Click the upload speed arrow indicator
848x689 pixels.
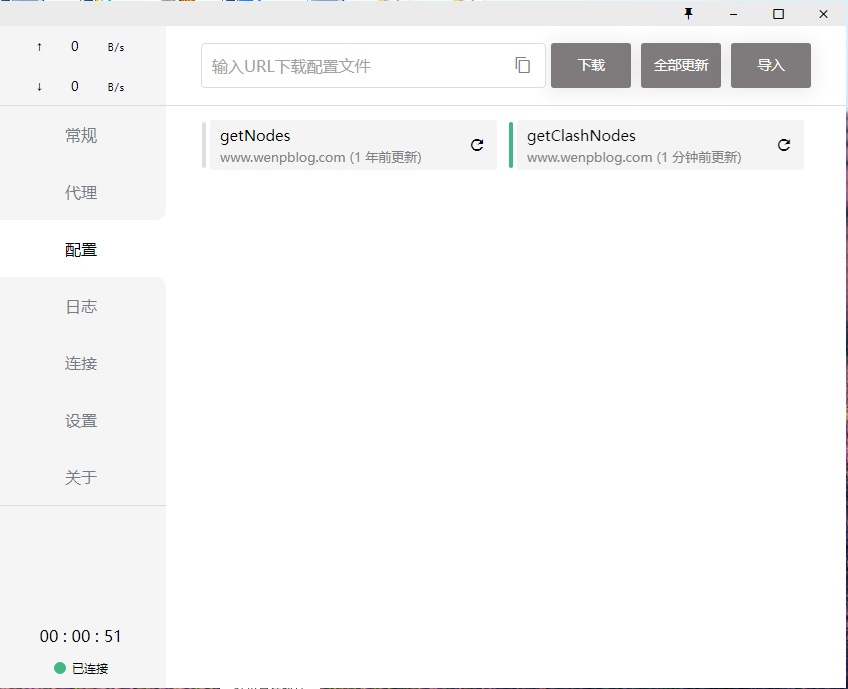click(39, 46)
